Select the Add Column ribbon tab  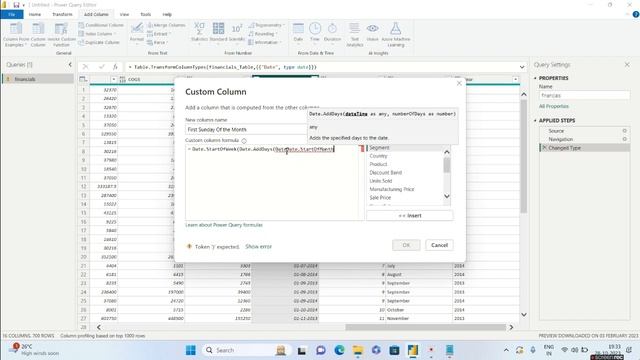96,14
